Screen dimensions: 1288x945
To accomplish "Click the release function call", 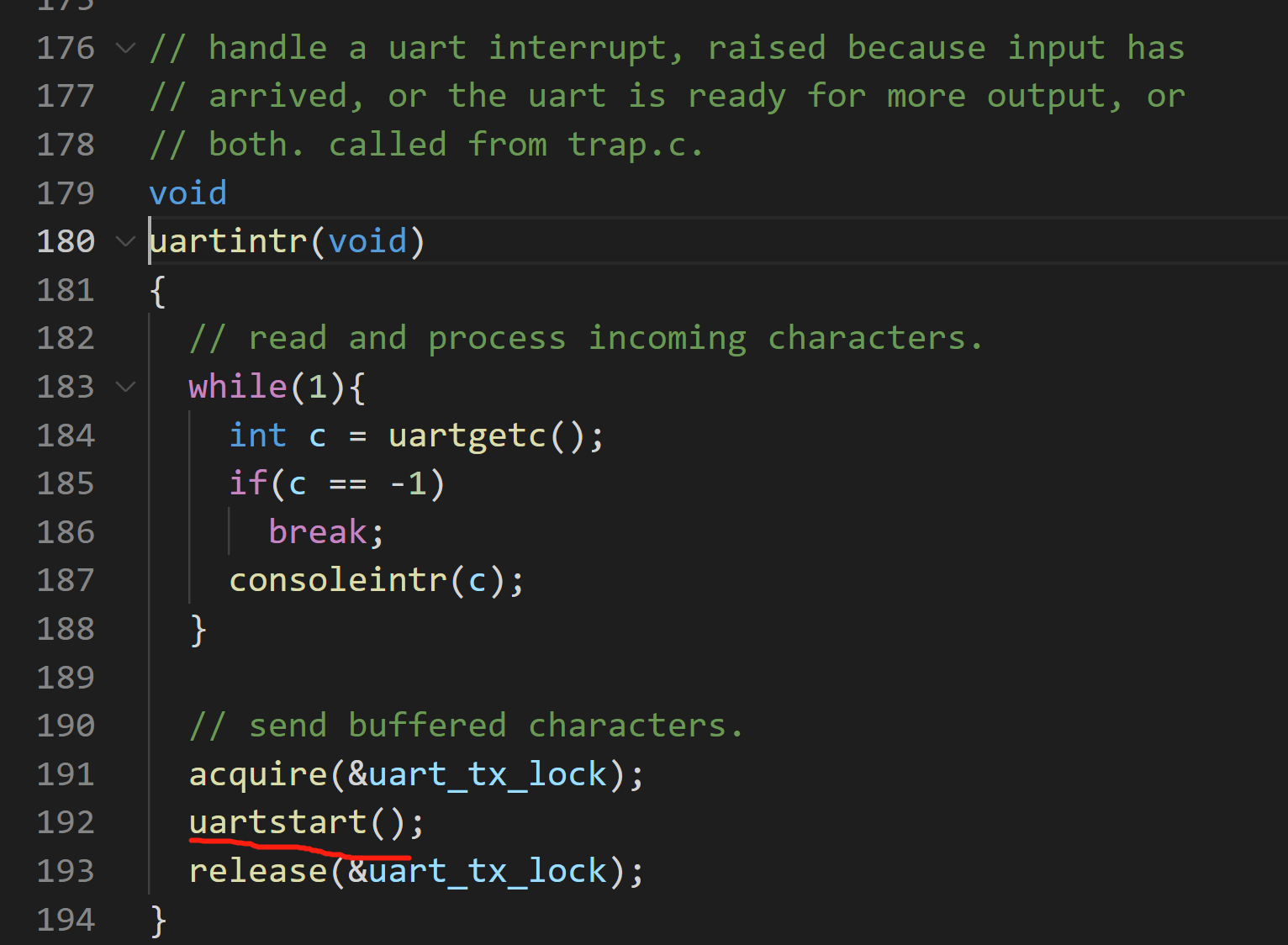I will (257, 871).
